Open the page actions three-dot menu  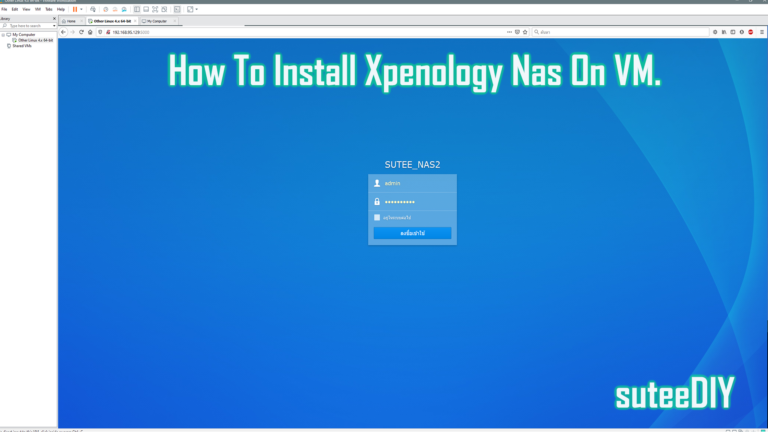point(509,32)
